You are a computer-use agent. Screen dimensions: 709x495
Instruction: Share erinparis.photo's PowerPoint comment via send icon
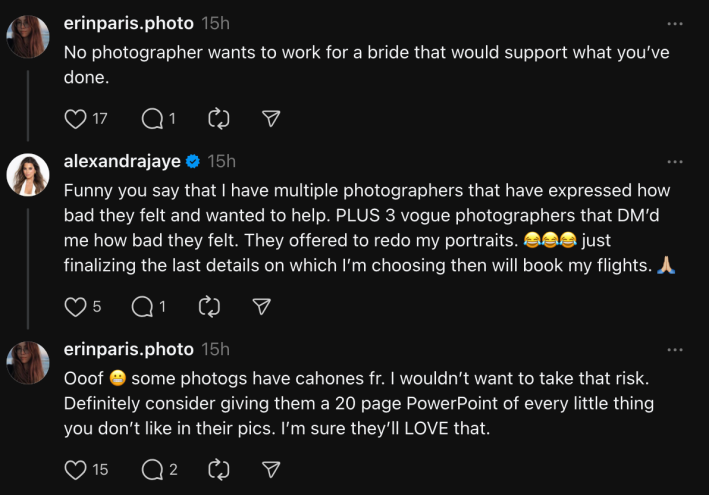point(270,469)
